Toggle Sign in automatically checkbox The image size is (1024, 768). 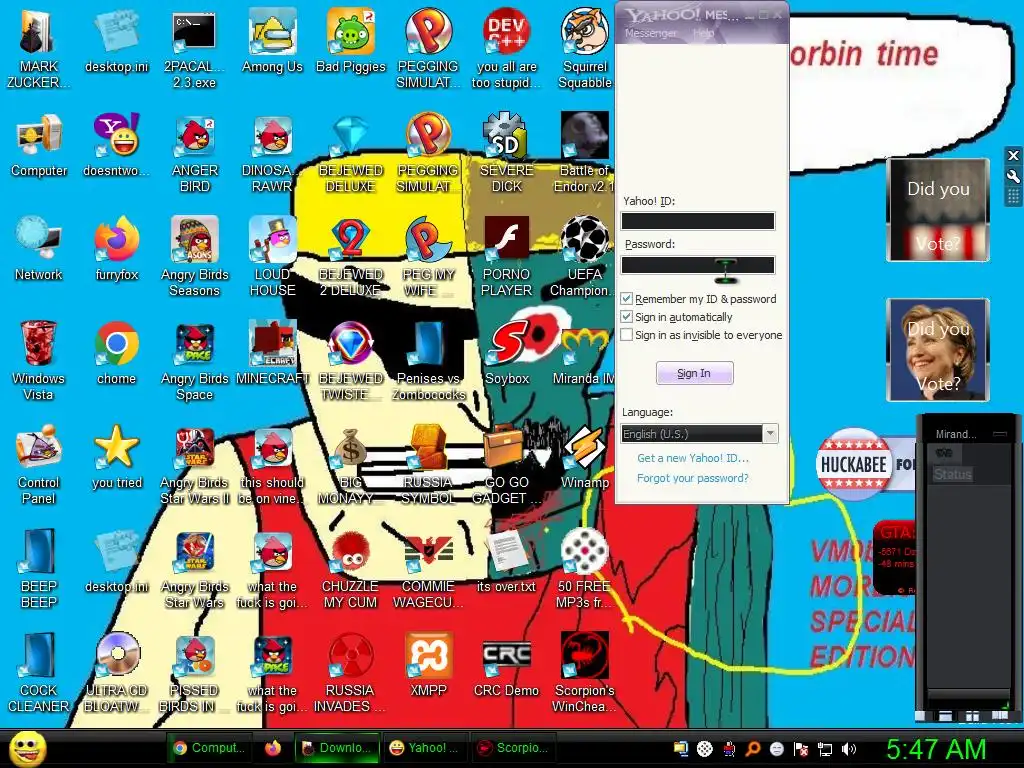626,317
